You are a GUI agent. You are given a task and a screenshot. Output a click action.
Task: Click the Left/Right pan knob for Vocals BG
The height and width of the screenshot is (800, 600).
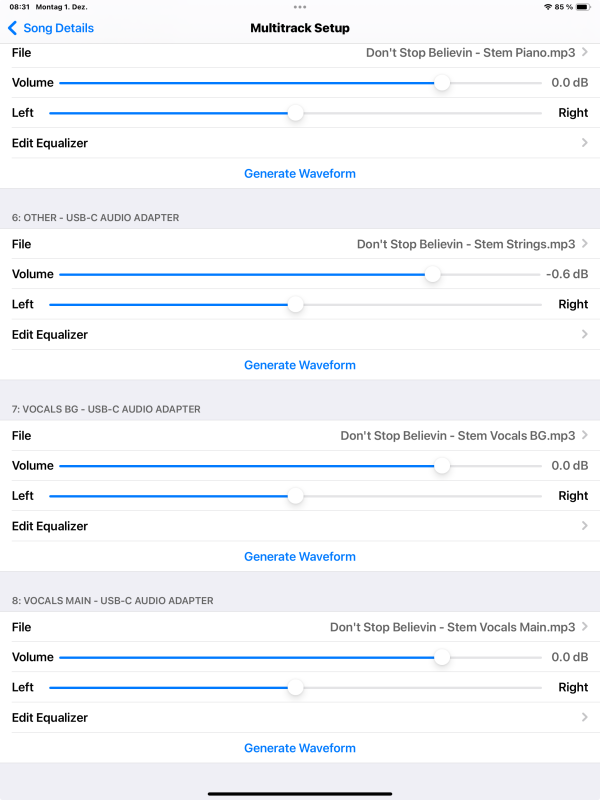(295, 496)
